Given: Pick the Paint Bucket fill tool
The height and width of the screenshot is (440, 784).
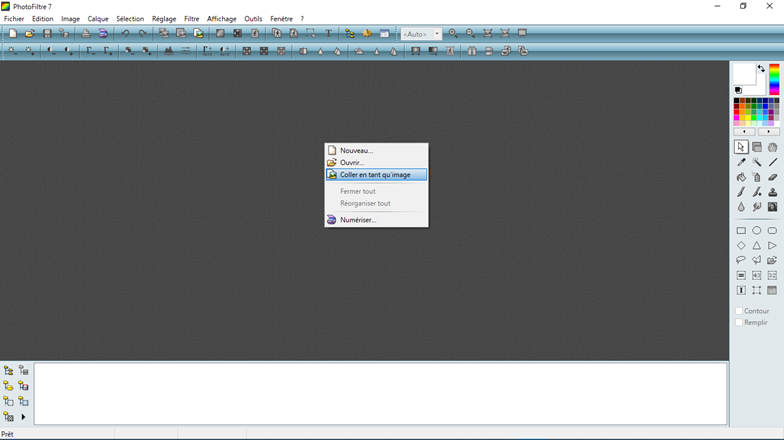Looking at the screenshot, I should tap(741, 177).
